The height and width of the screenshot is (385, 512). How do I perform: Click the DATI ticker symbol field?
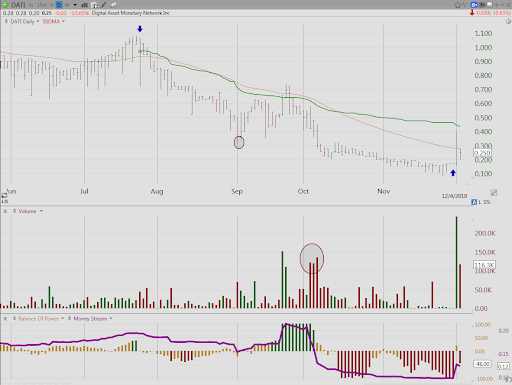18,5
